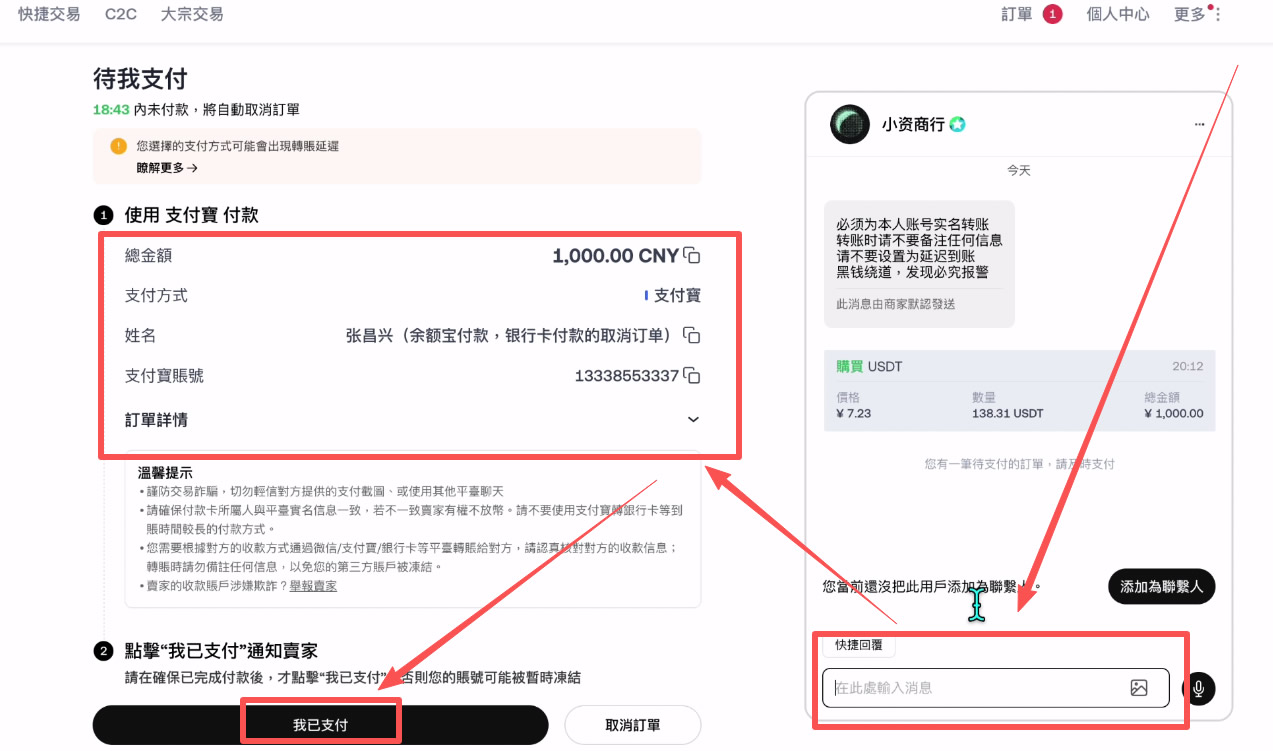The image size is (1273, 751).
Task: Click the 我已支付 payment confirmation button
Action: pyautogui.click(x=320, y=724)
